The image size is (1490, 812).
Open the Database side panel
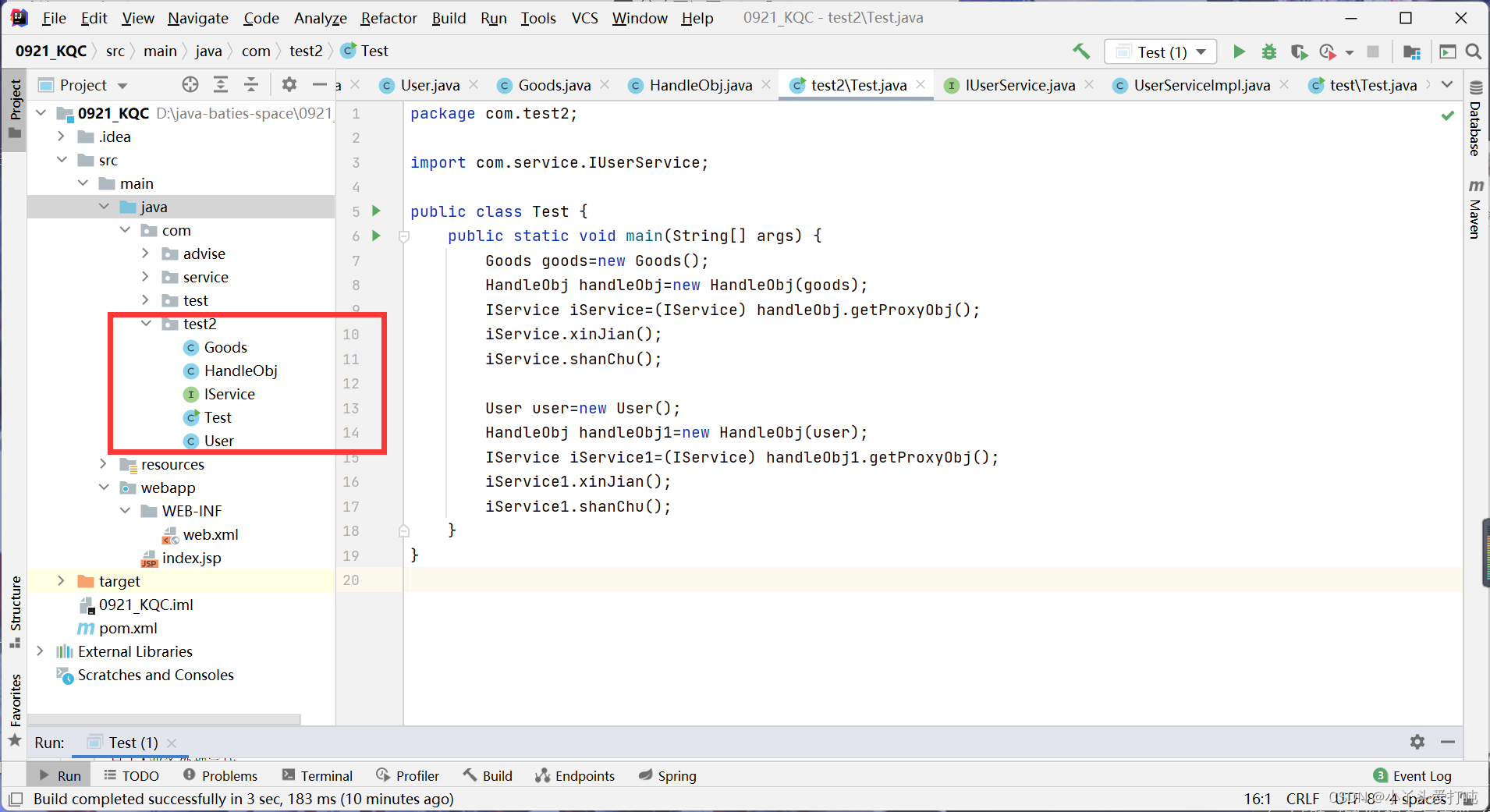click(x=1476, y=119)
